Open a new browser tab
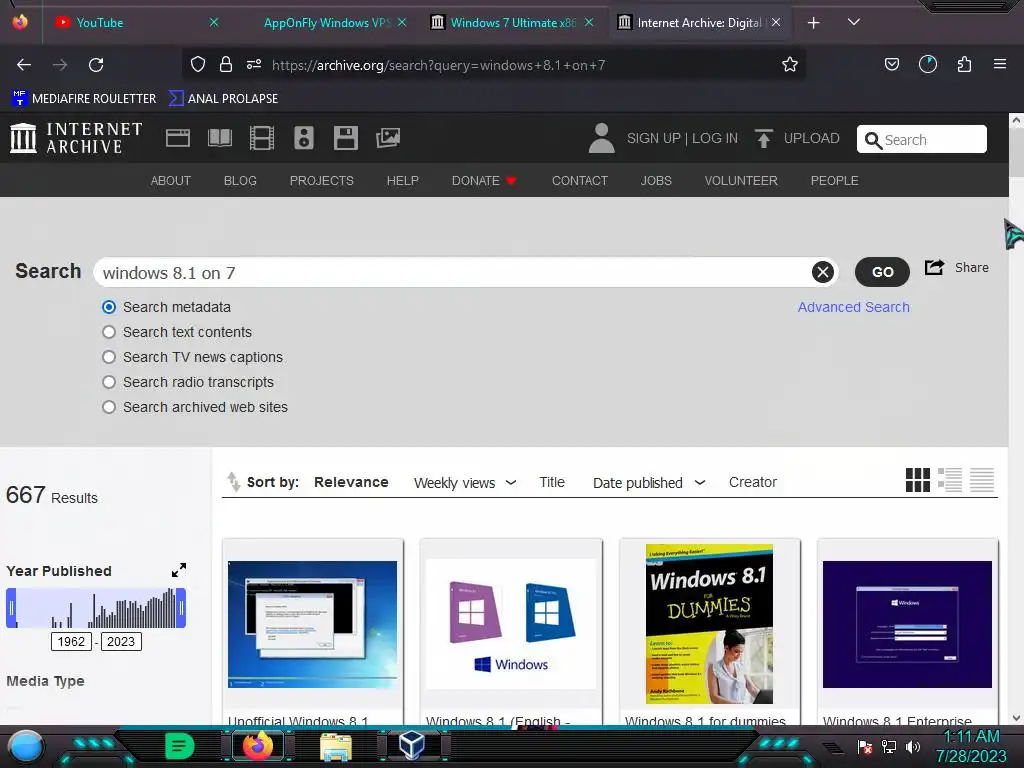Screen dimensions: 1024x768 (814, 23)
